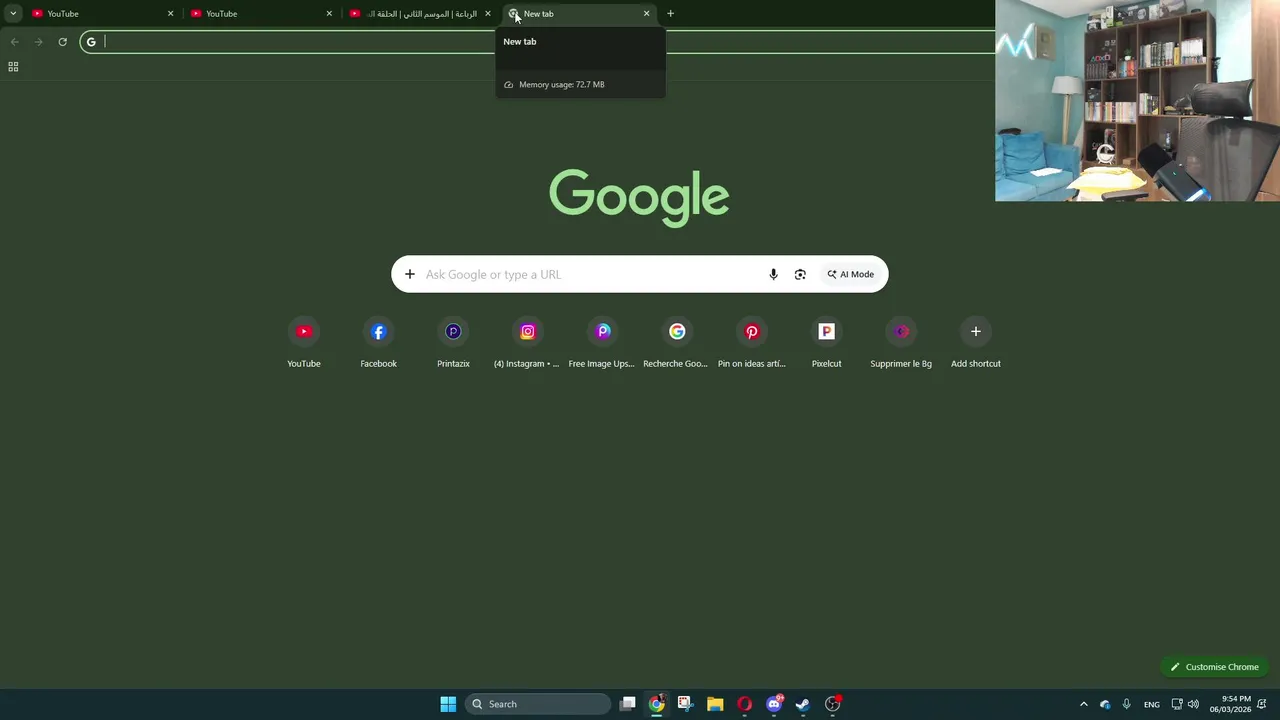Switch to the Arabic-titled YouTube tab
Image resolution: width=1280 pixels, height=720 pixels.
(420, 14)
